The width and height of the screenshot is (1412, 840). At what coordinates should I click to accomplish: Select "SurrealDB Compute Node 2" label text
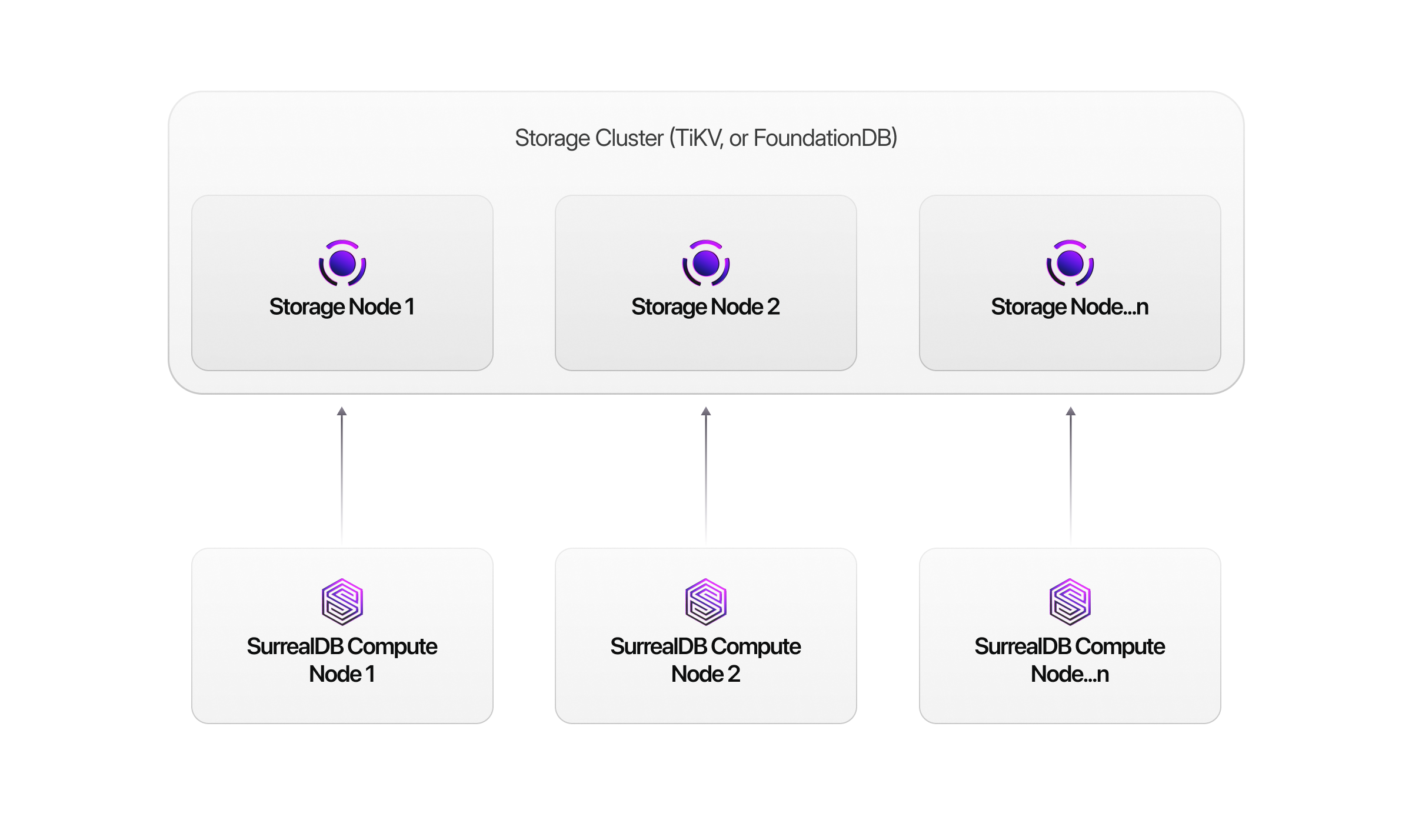pos(706,660)
